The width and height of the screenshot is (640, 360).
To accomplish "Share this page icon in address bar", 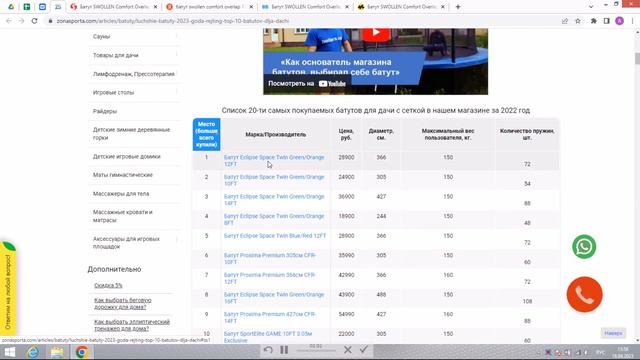I will (564, 21).
